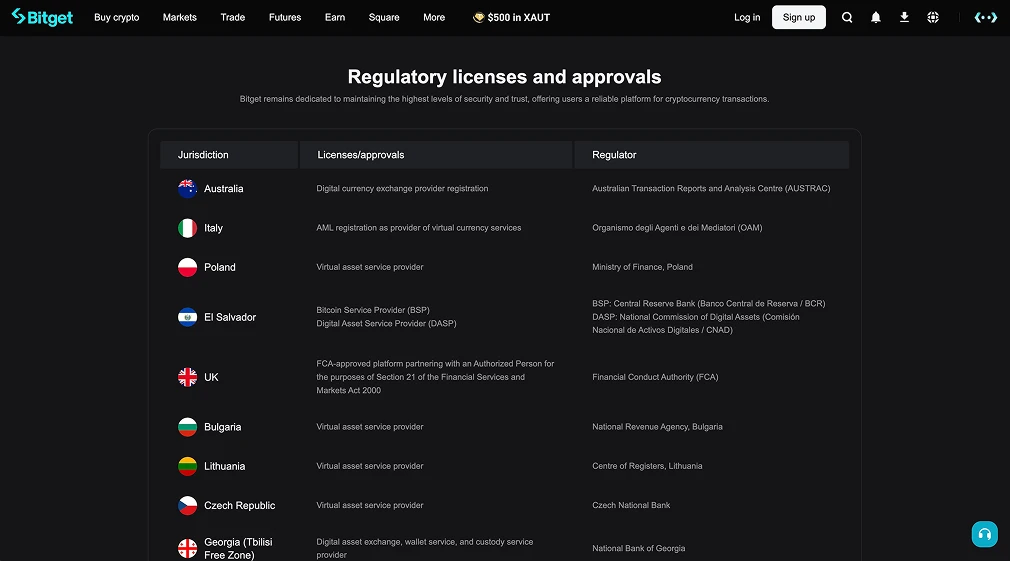Select the Czech Republic jurisdiction label
The width and height of the screenshot is (1010, 561).
coord(240,506)
